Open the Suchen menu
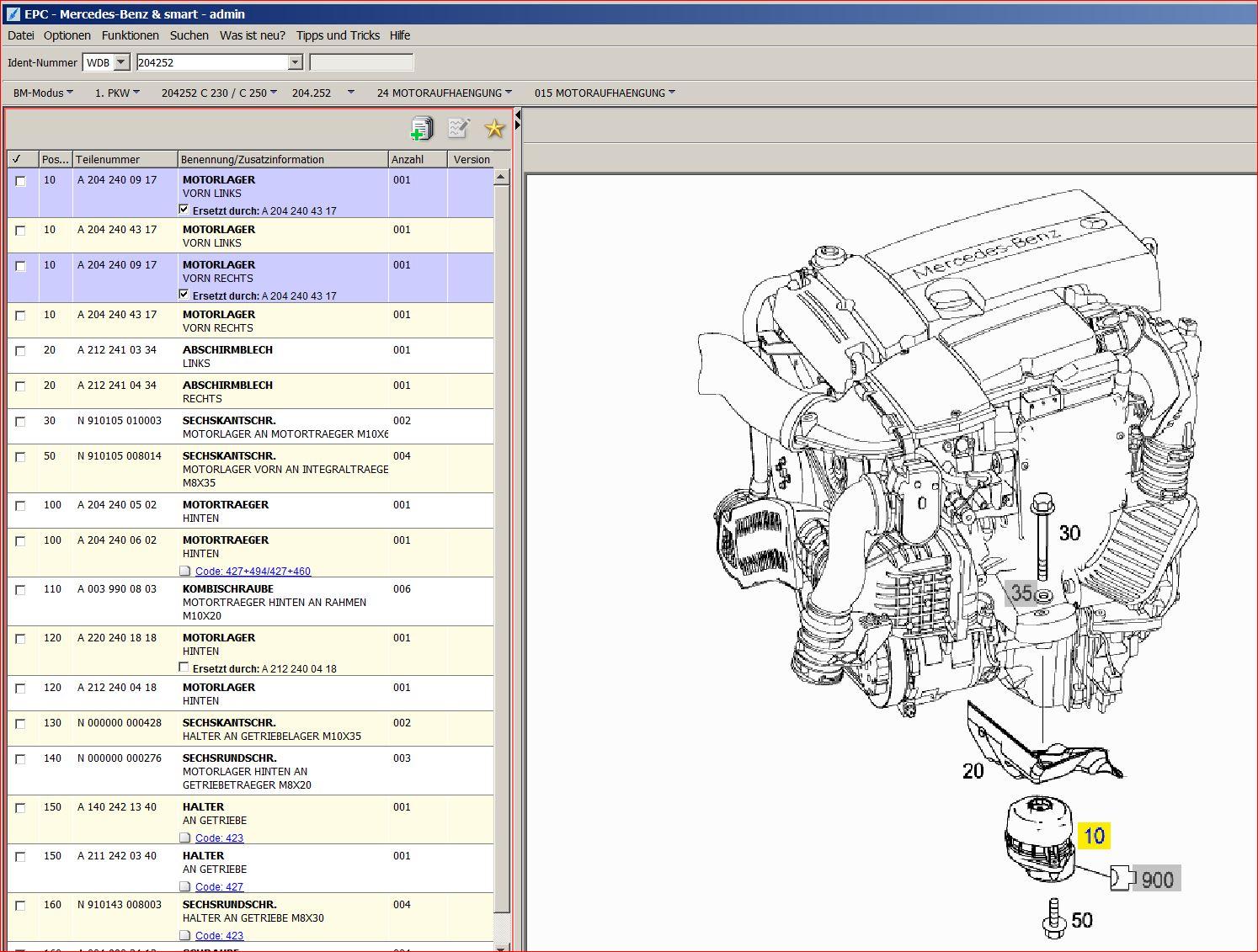The image size is (1258, 952). [189, 35]
